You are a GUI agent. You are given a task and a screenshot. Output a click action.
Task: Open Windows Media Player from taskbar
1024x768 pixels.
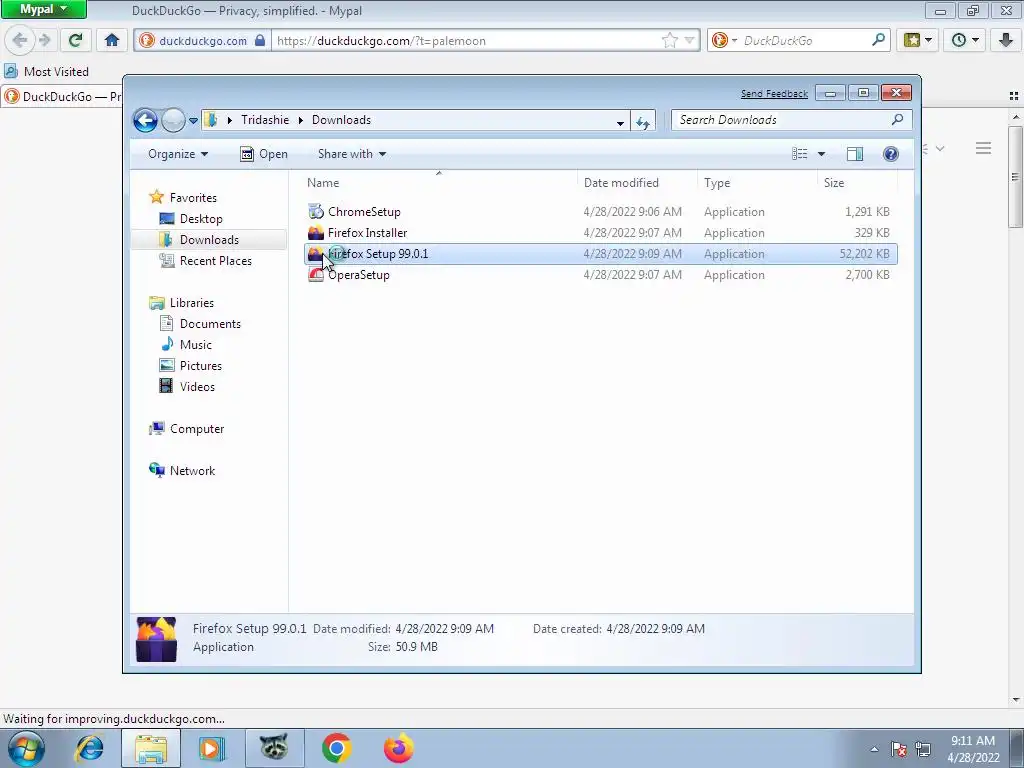[211, 748]
